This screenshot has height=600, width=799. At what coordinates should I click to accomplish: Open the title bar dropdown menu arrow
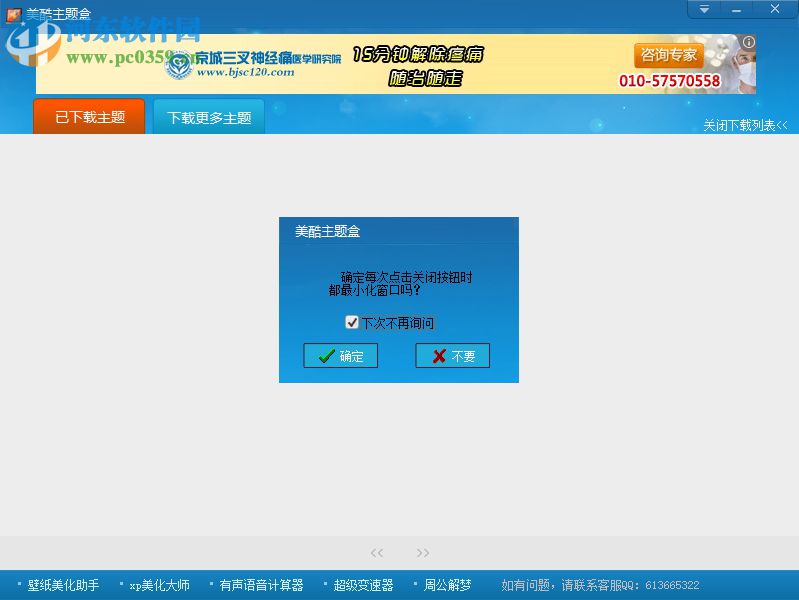[704, 9]
